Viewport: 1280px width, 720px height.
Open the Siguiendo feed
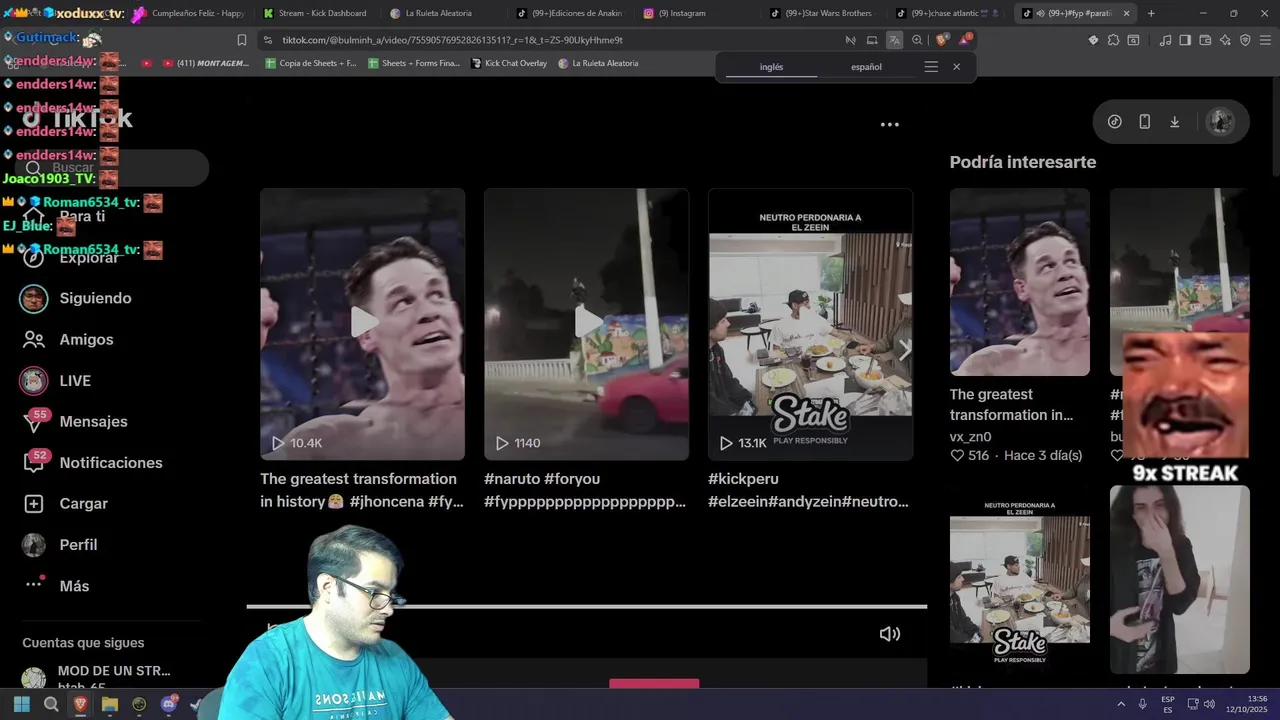[x=77, y=298]
